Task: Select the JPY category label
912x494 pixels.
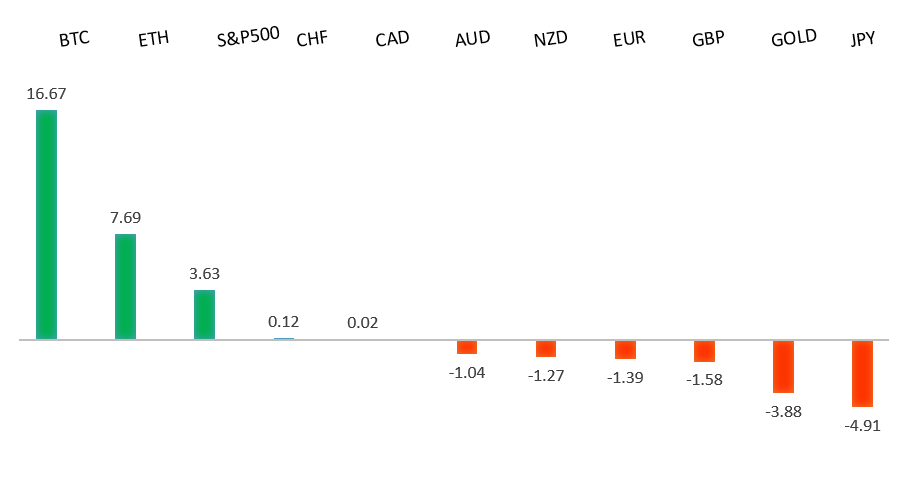Action: (x=862, y=40)
